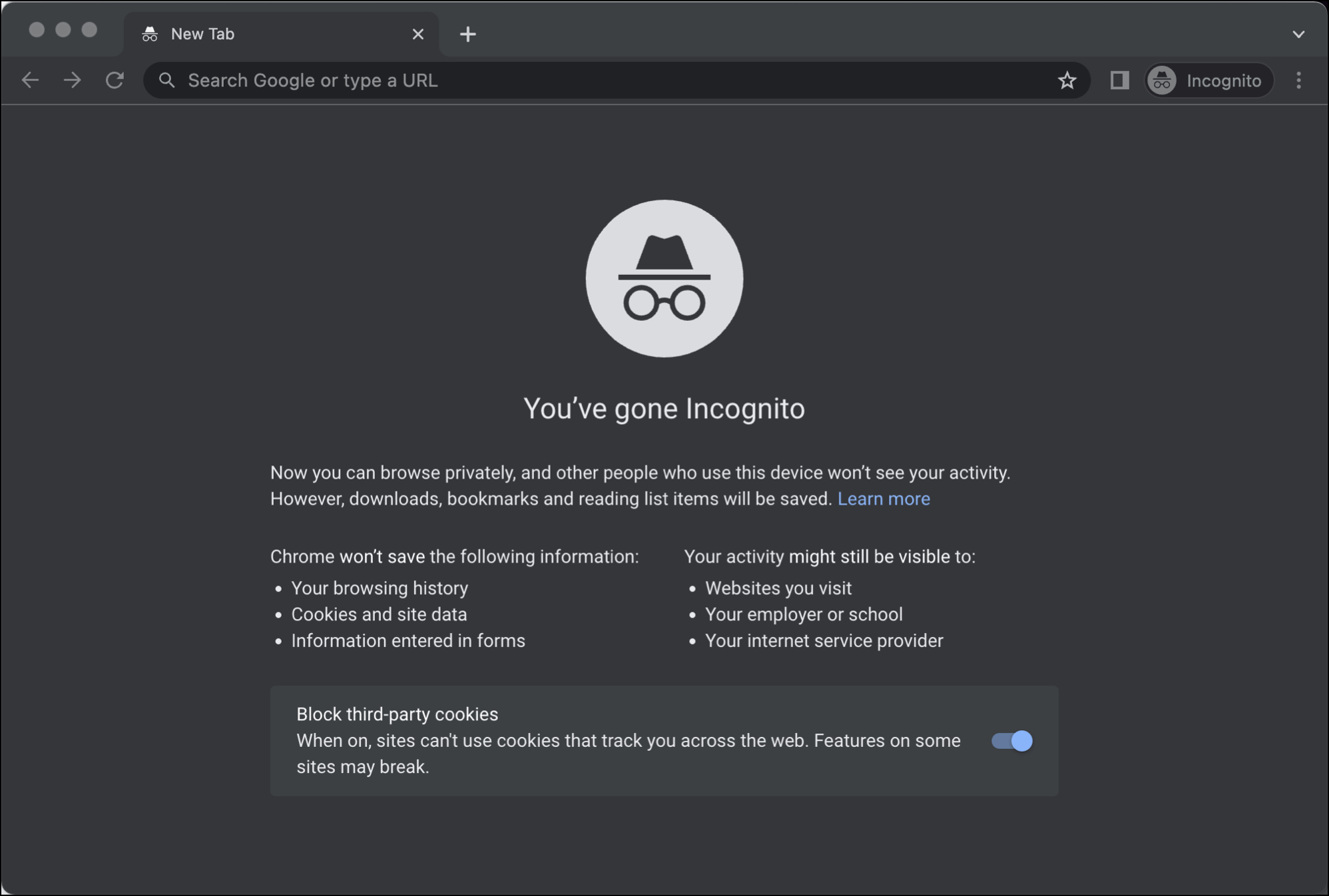Click the search magnifier icon in address bar
Image resolution: width=1329 pixels, height=896 pixels.
tap(166, 81)
